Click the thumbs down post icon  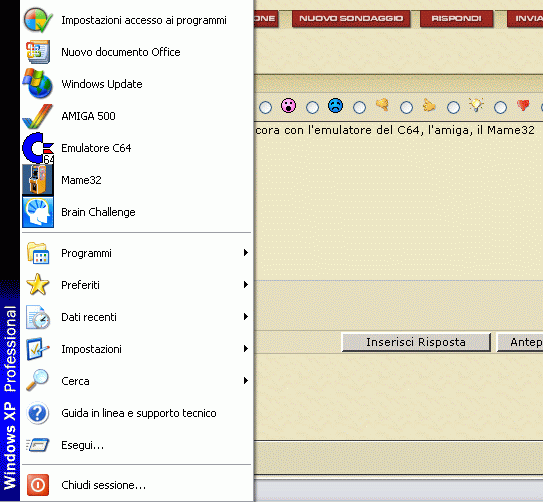(382, 105)
